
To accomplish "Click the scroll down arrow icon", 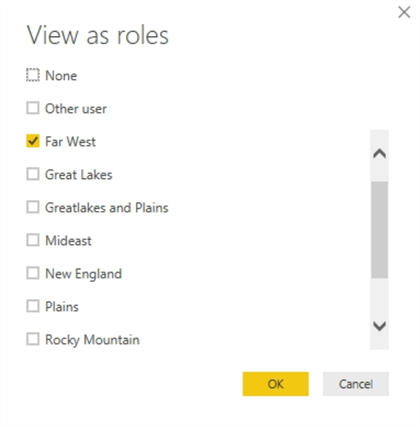I will tap(380, 326).
